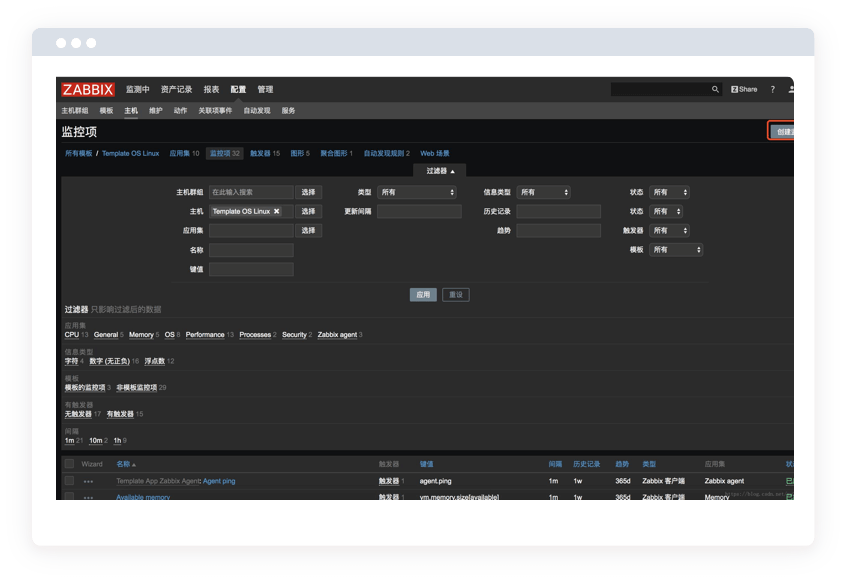Image resolution: width=846 pixels, height=580 pixels.
Task: Open the 状态 dropdown in the 历史记录 row
Action: pyautogui.click(x=666, y=211)
